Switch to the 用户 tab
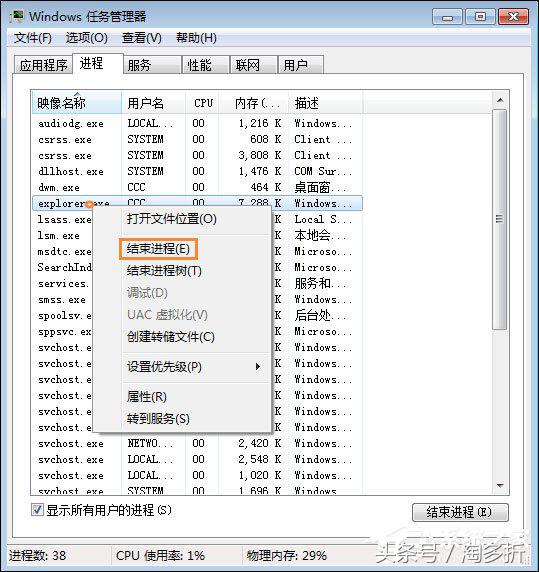Viewport: 539px width, 572px height. pyautogui.click(x=301, y=65)
